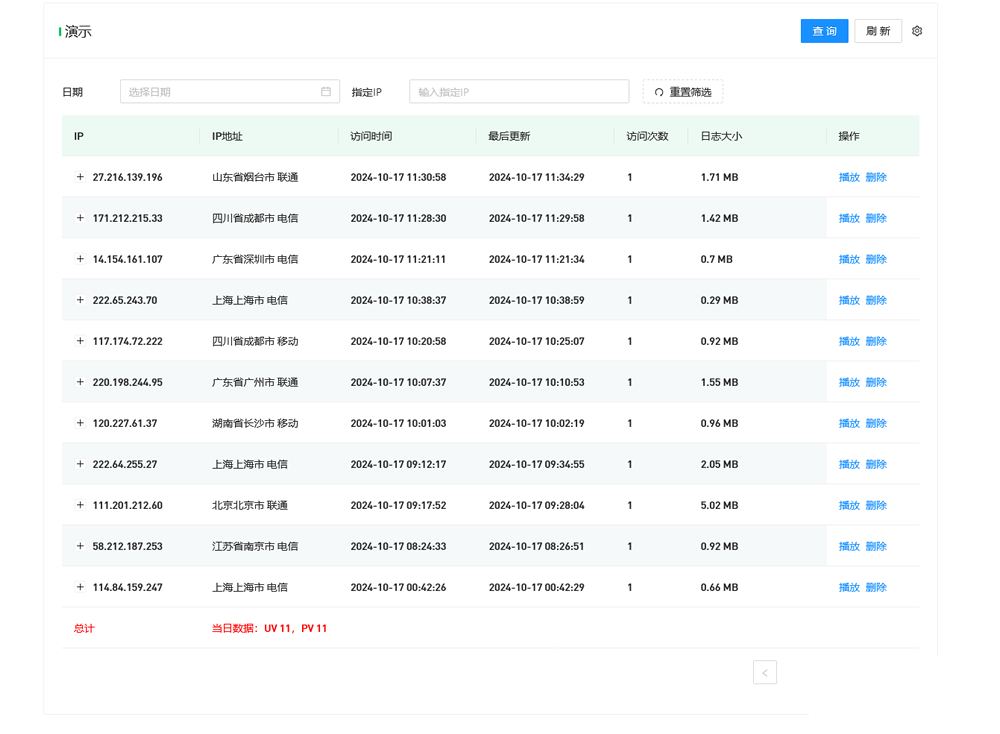
Task: Delete the record for IP 14.154.161.107
Action: coord(876,259)
